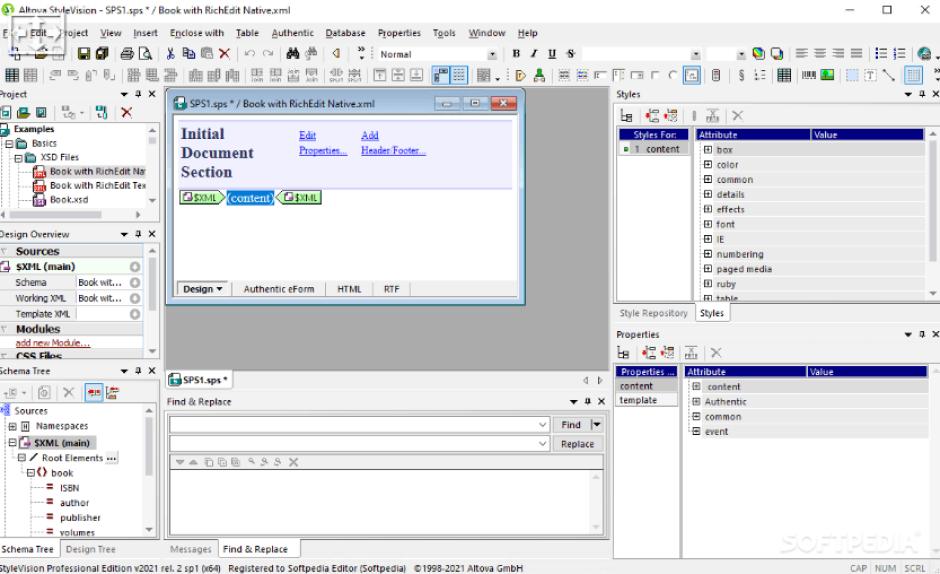Click the Header/Footer... link

coord(393,151)
